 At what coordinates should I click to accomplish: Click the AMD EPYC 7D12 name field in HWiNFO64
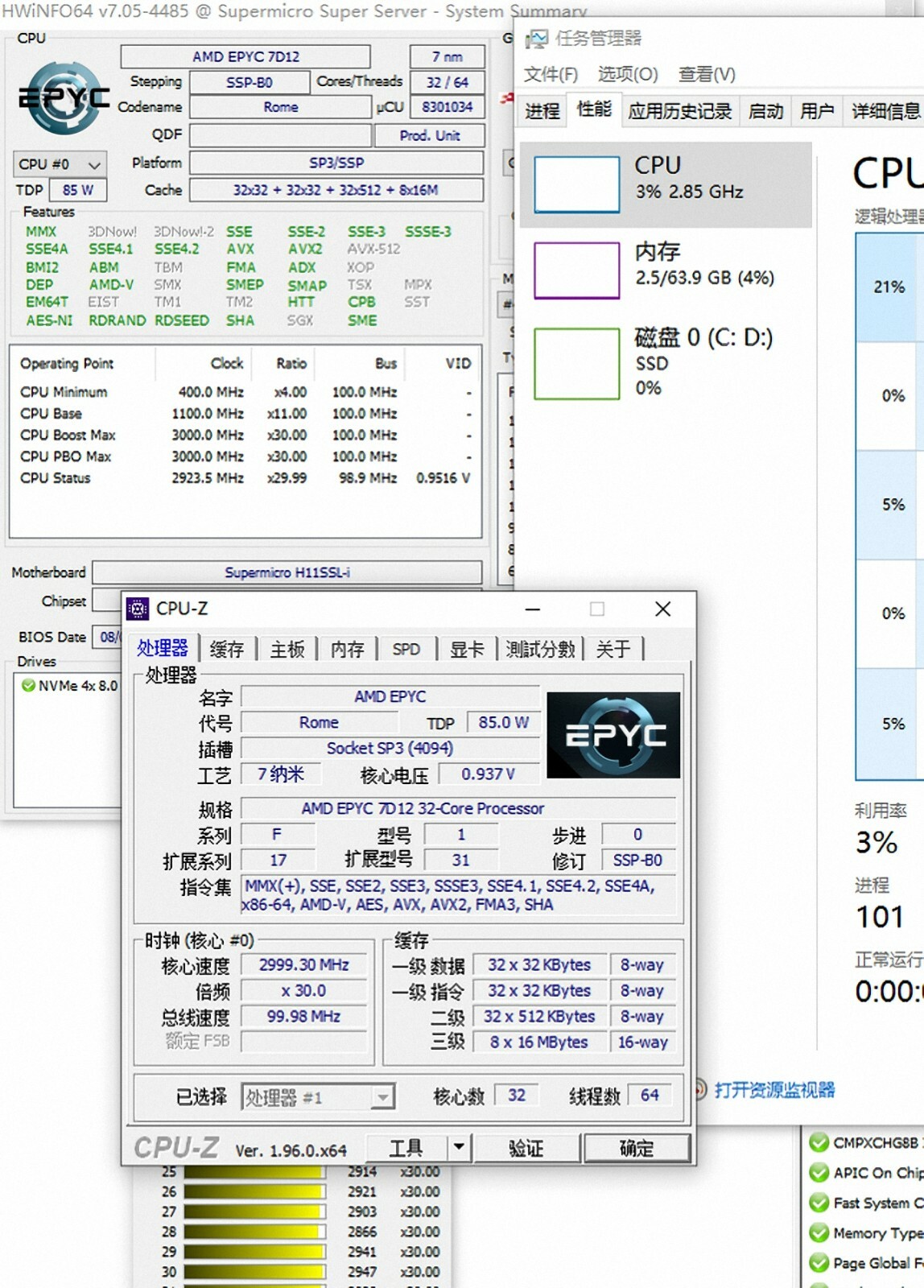245,56
